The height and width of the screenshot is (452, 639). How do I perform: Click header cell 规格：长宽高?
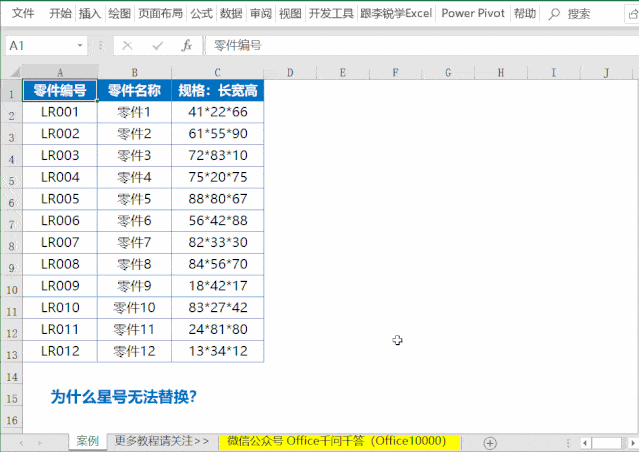(x=217, y=91)
